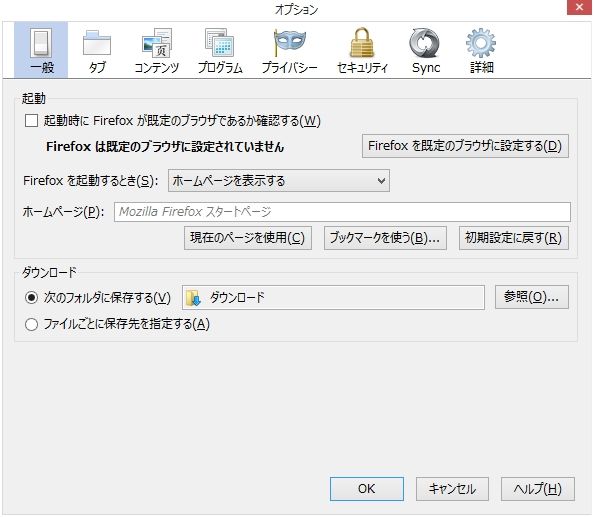Click Firefox を既定のブラウザに設定する button

tap(465, 146)
